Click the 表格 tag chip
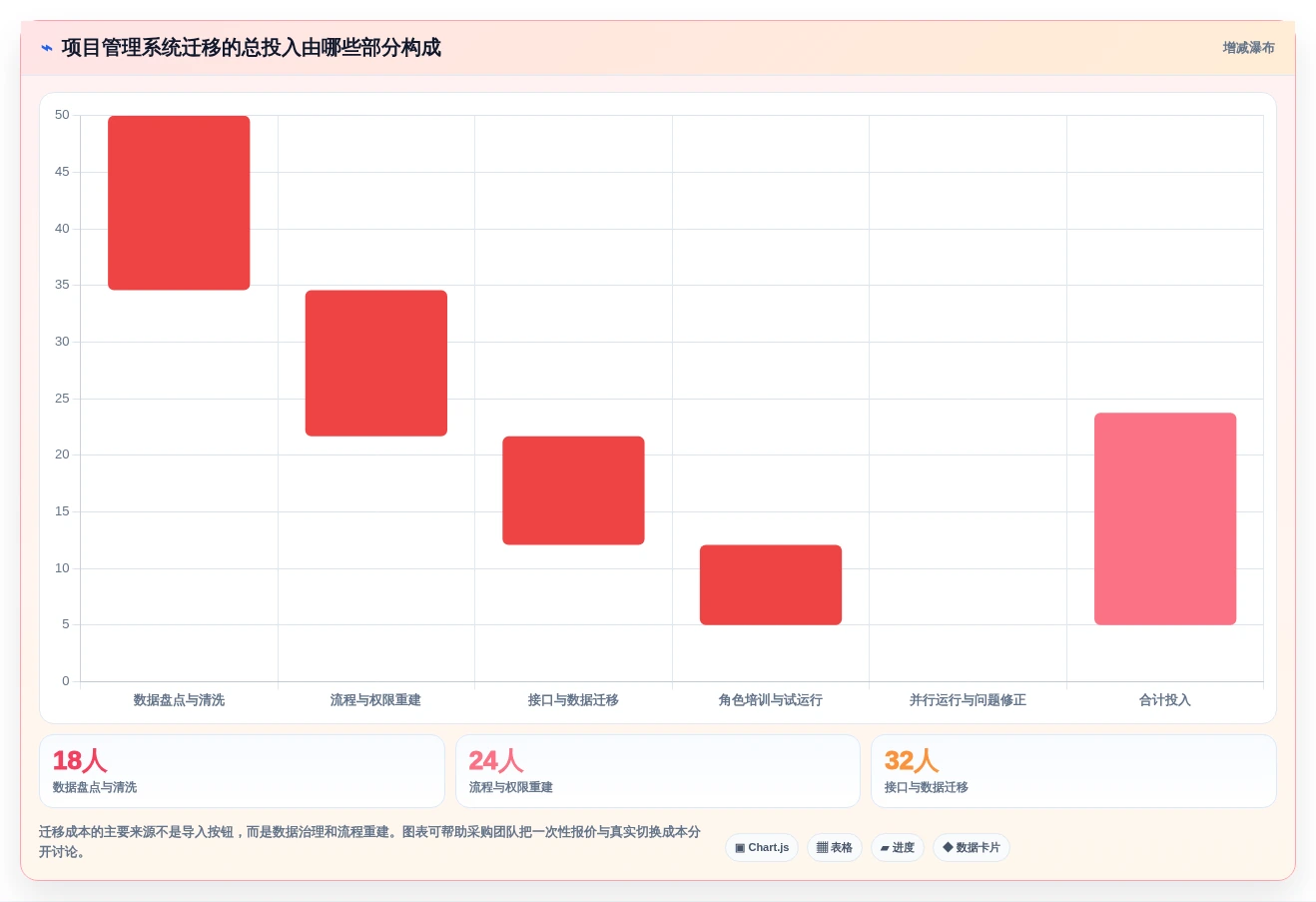Screen dimensions: 1316x902 tap(835, 848)
